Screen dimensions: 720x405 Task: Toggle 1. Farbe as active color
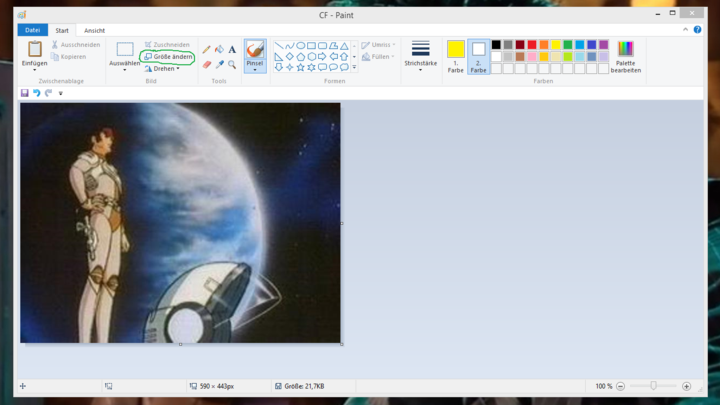click(456, 56)
